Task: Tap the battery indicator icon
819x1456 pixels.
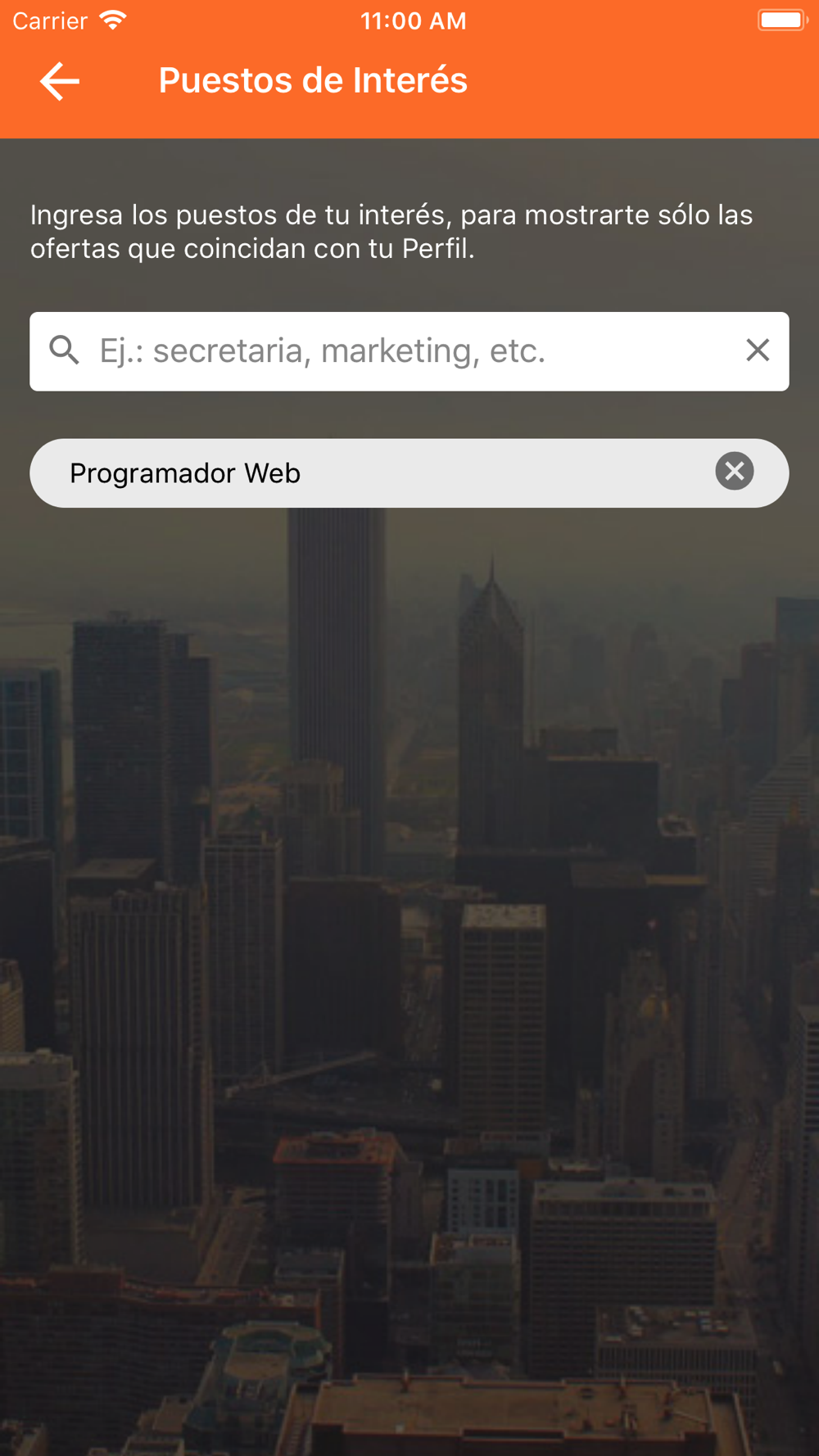Action: pos(782,20)
